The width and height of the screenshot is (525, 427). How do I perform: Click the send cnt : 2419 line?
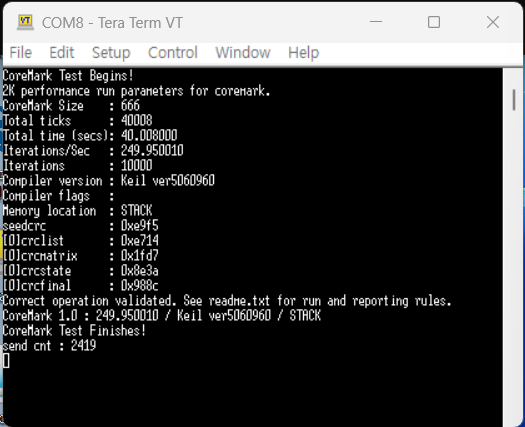49,346
